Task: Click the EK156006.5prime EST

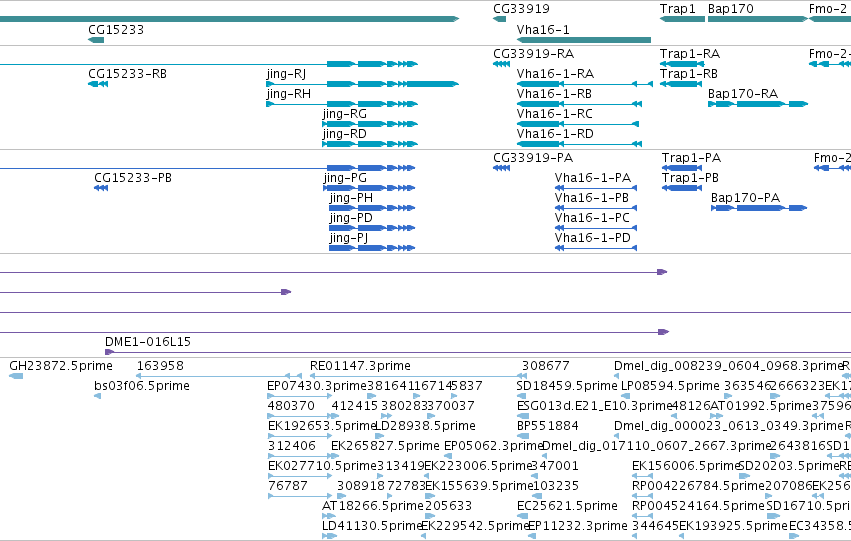Action: (642, 477)
